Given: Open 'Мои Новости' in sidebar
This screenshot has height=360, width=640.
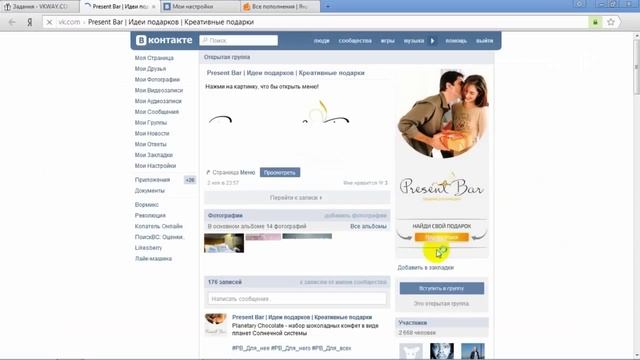Looking at the screenshot, I should click(x=152, y=133).
